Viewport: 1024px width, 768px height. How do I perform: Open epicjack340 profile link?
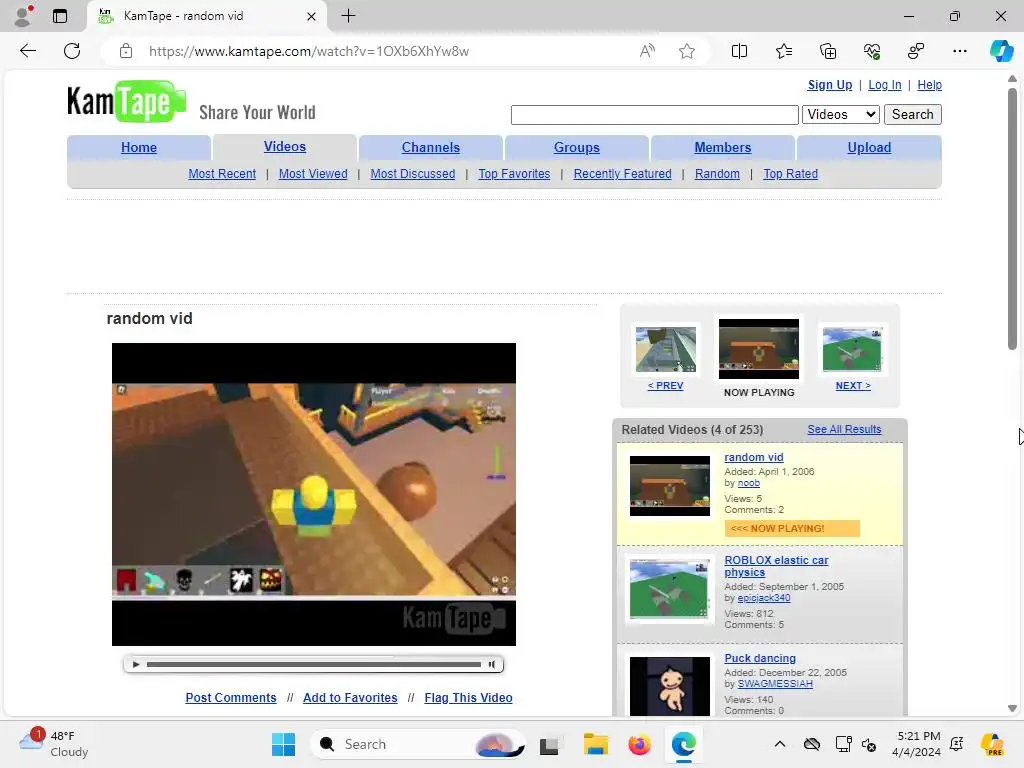tap(763, 598)
